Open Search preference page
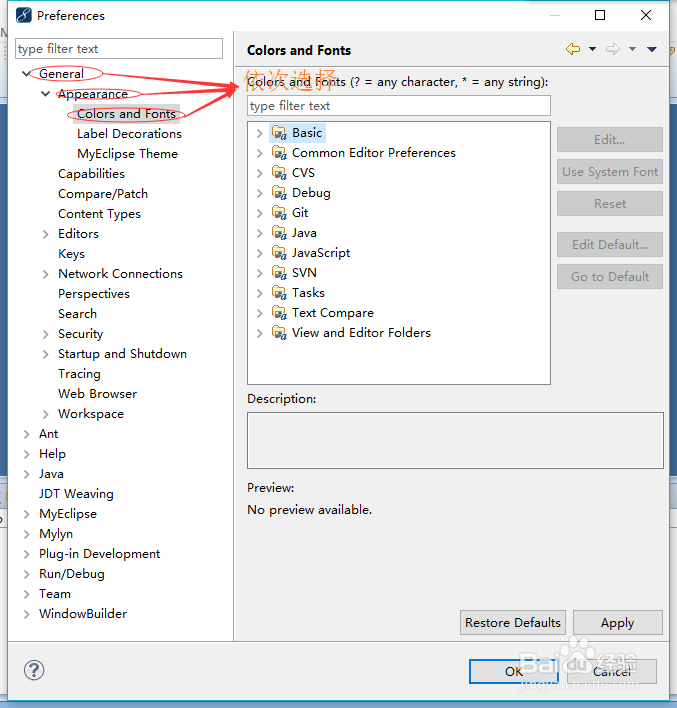Screen dimensions: 677x708 (x=77, y=314)
